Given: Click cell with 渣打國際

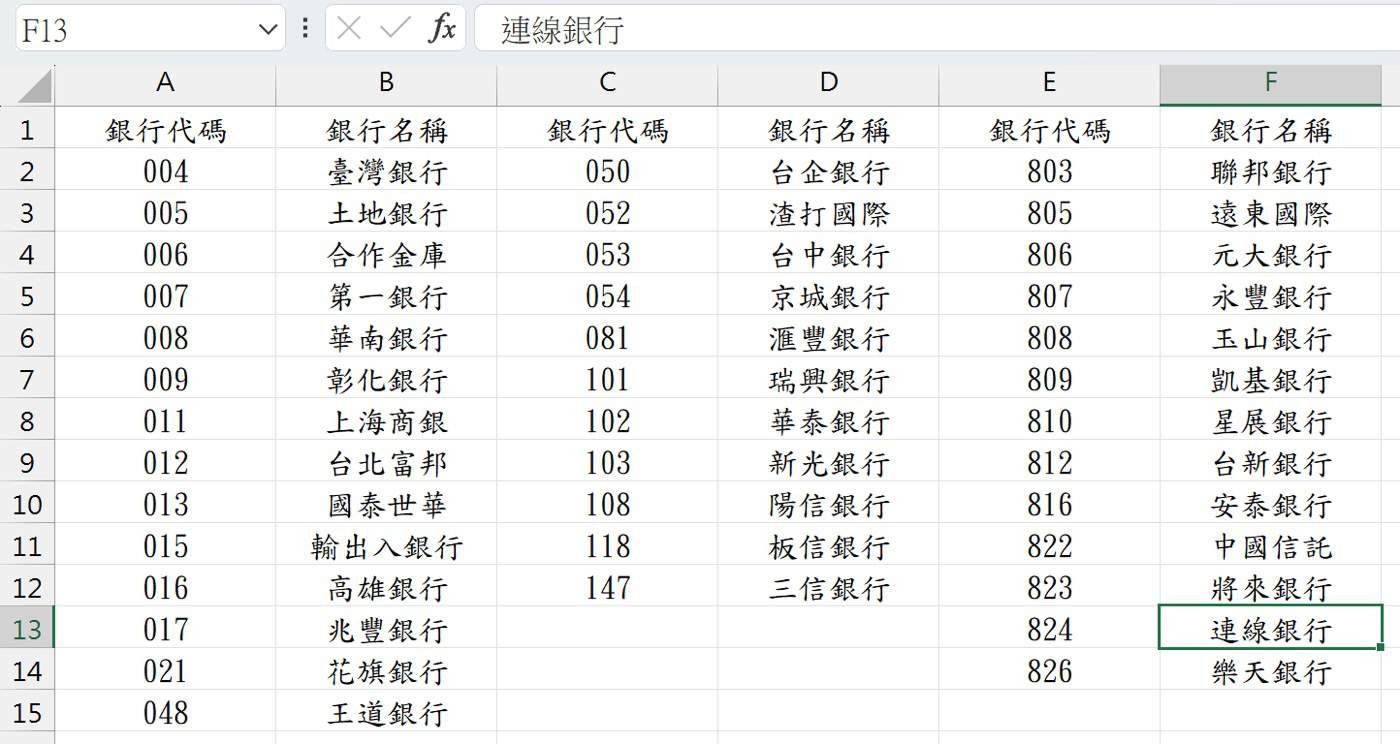Looking at the screenshot, I should pos(828,213).
